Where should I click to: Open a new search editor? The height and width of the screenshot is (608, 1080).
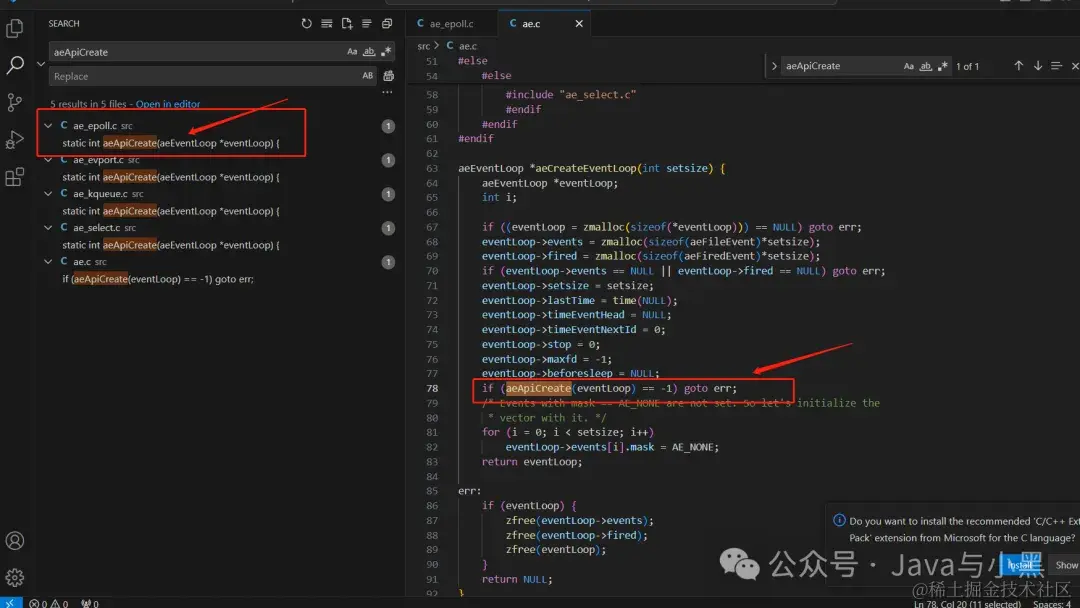346,23
